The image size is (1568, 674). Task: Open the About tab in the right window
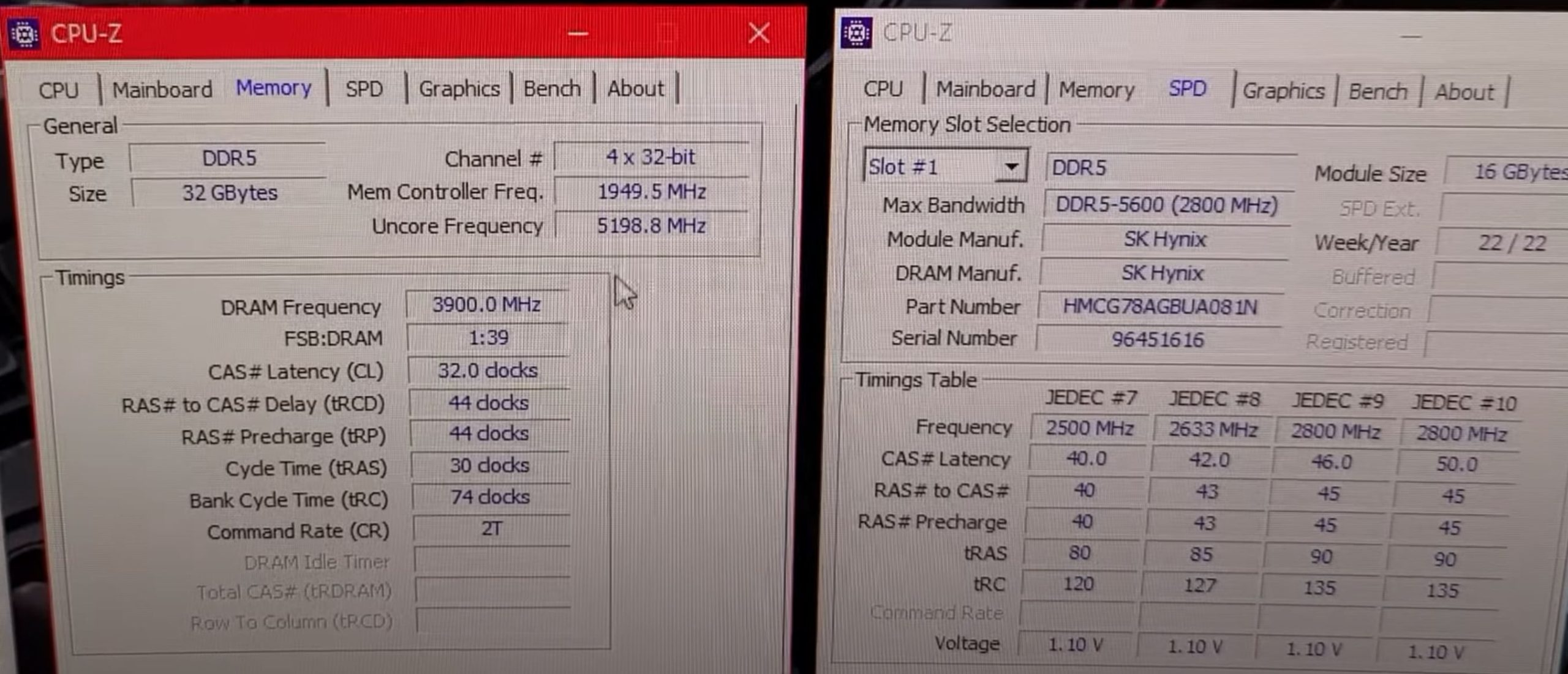coord(1464,92)
